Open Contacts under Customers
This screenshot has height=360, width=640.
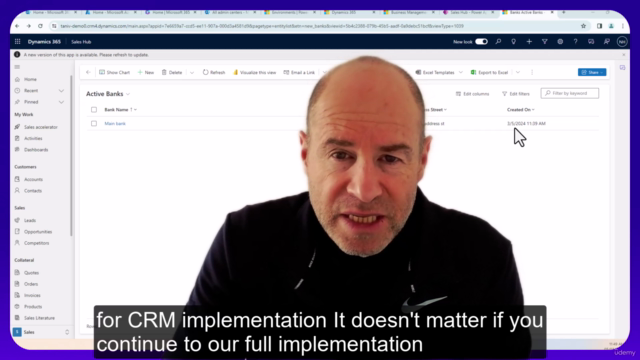pos(33,191)
